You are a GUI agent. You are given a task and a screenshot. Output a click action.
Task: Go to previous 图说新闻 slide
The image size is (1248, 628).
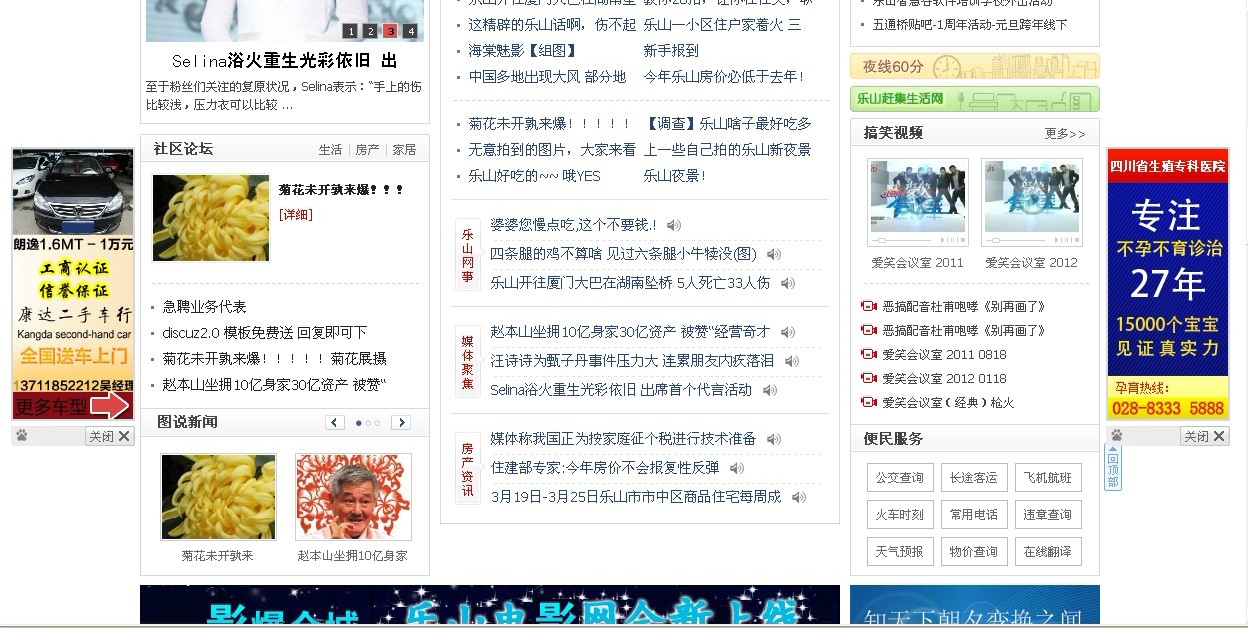click(335, 423)
